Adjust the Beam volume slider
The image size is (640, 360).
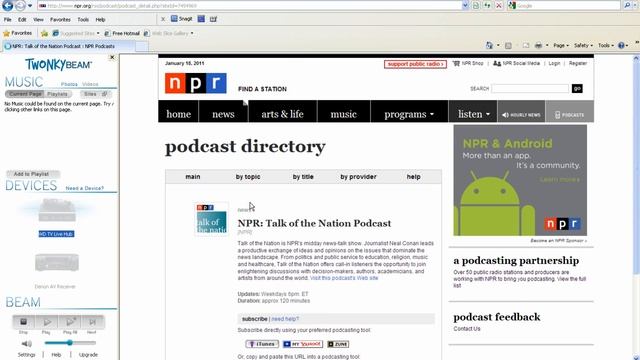(x=70, y=343)
